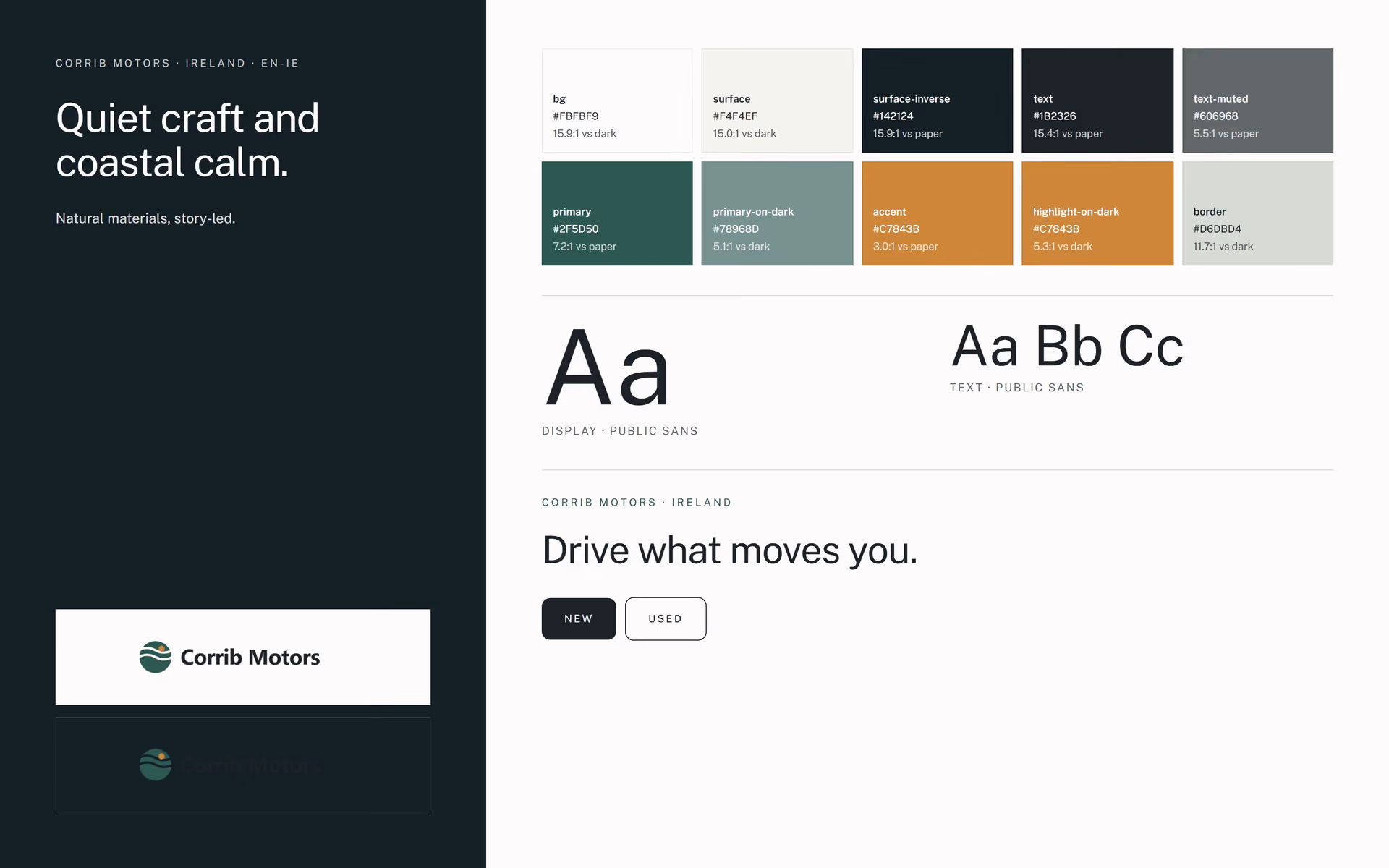Click 'Natural materials, story-led.' tagline
The width and height of the screenshot is (1389, 868).
[x=145, y=218]
